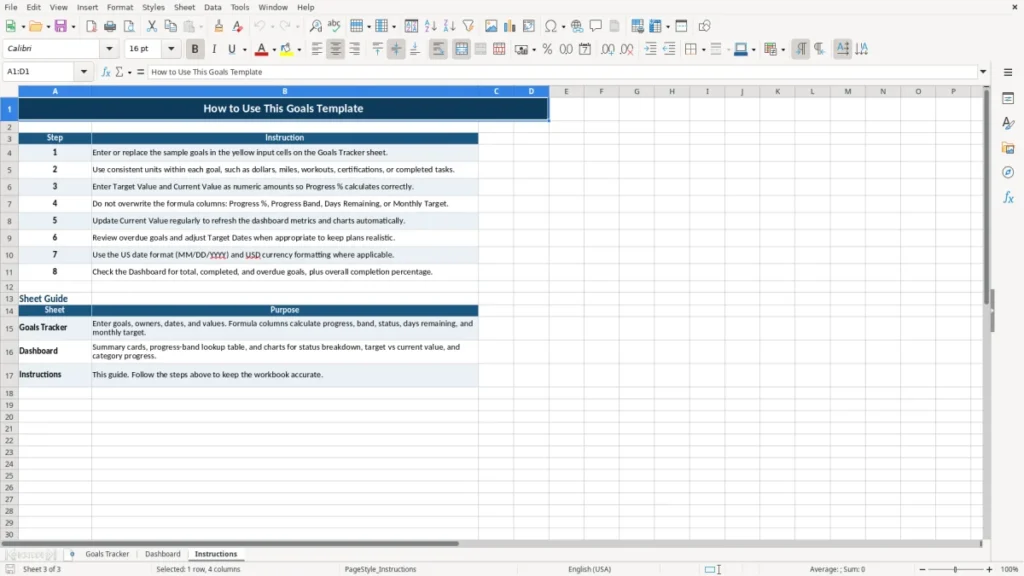Open the sidebar Functions fx icon
This screenshot has width=1024, height=576.
[1008, 197]
